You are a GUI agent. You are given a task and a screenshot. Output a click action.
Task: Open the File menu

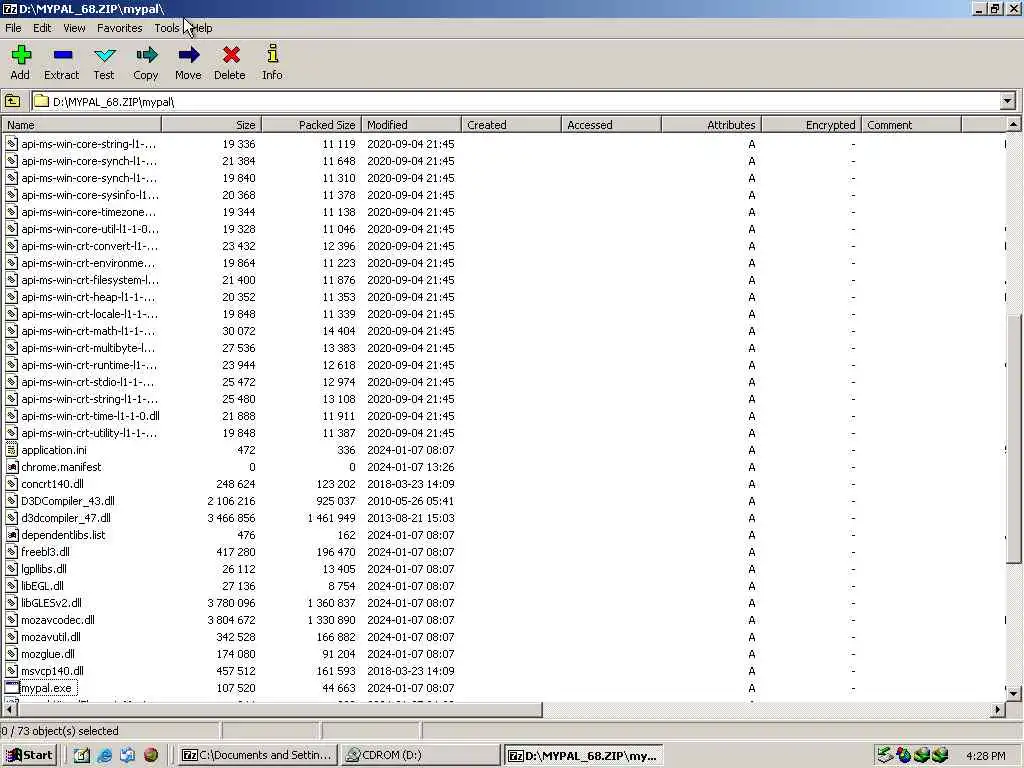click(13, 28)
